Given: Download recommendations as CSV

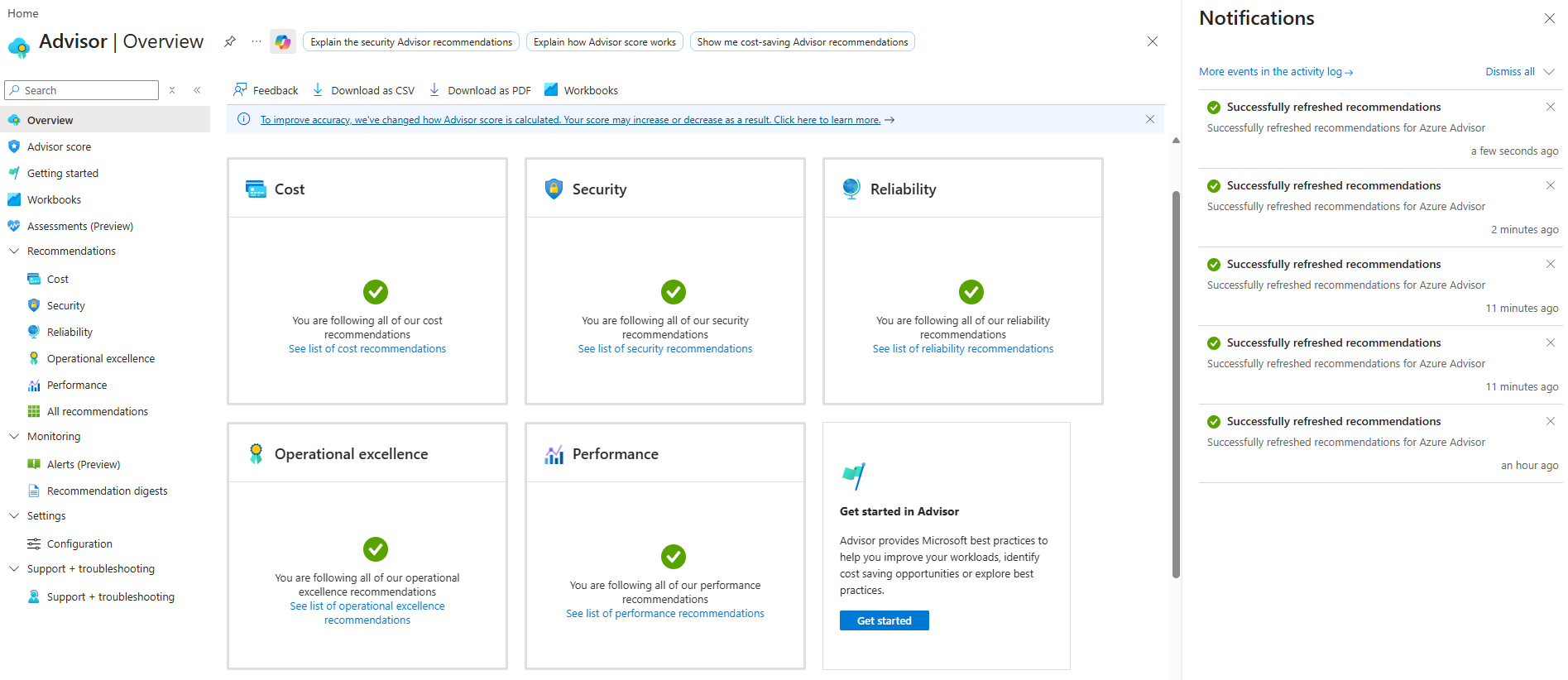Looking at the screenshot, I should pos(363,90).
